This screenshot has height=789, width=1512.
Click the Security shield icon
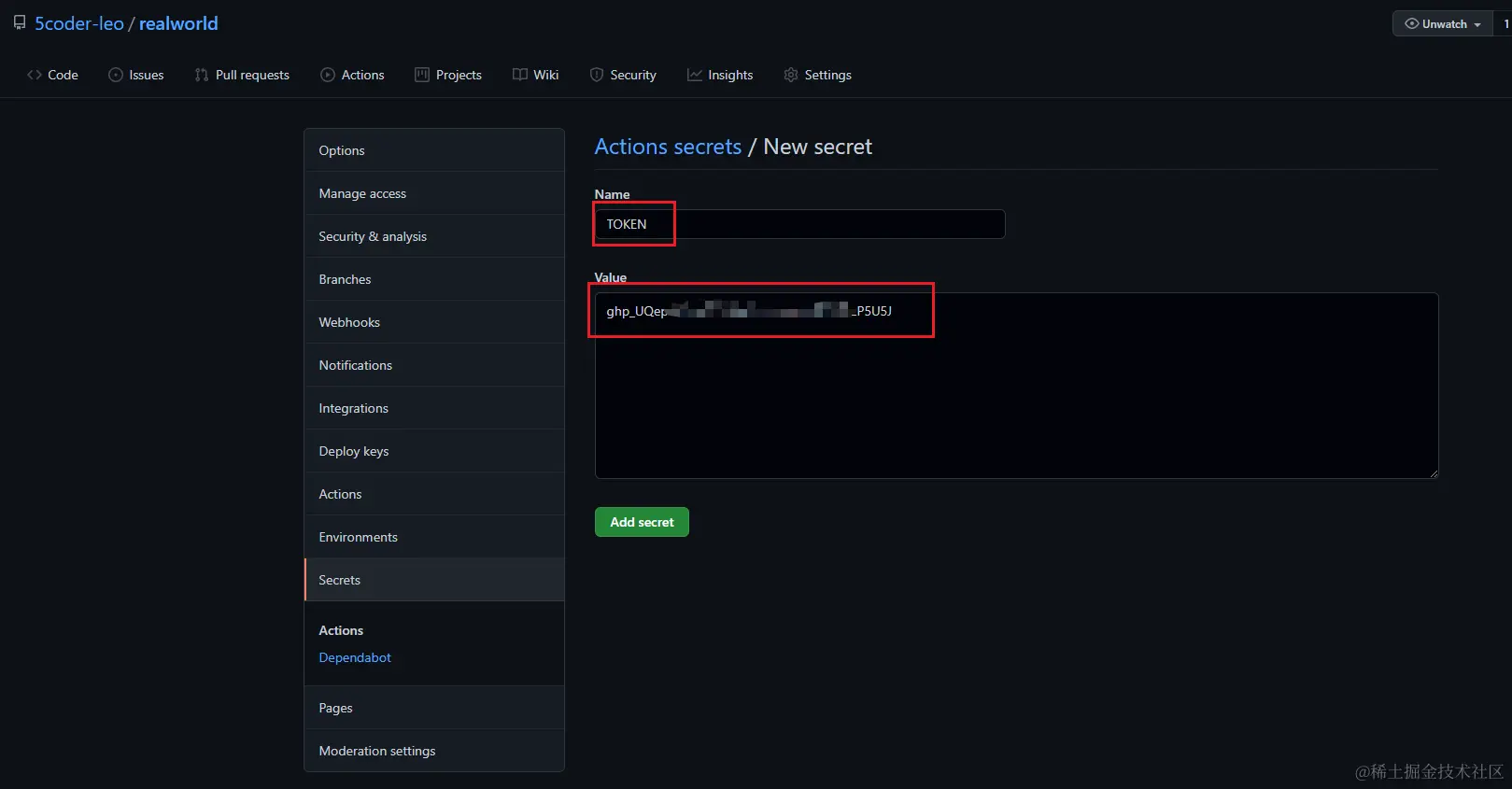[597, 75]
